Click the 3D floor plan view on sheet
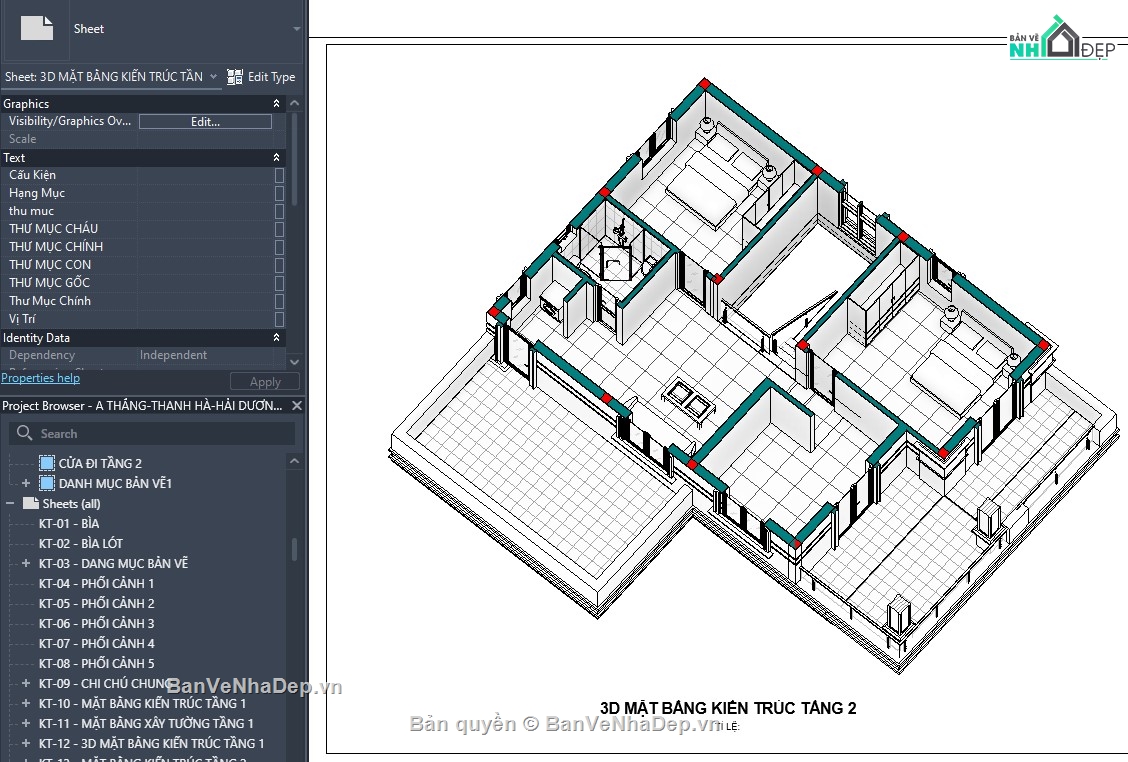1128x762 pixels. click(x=754, y=376)
